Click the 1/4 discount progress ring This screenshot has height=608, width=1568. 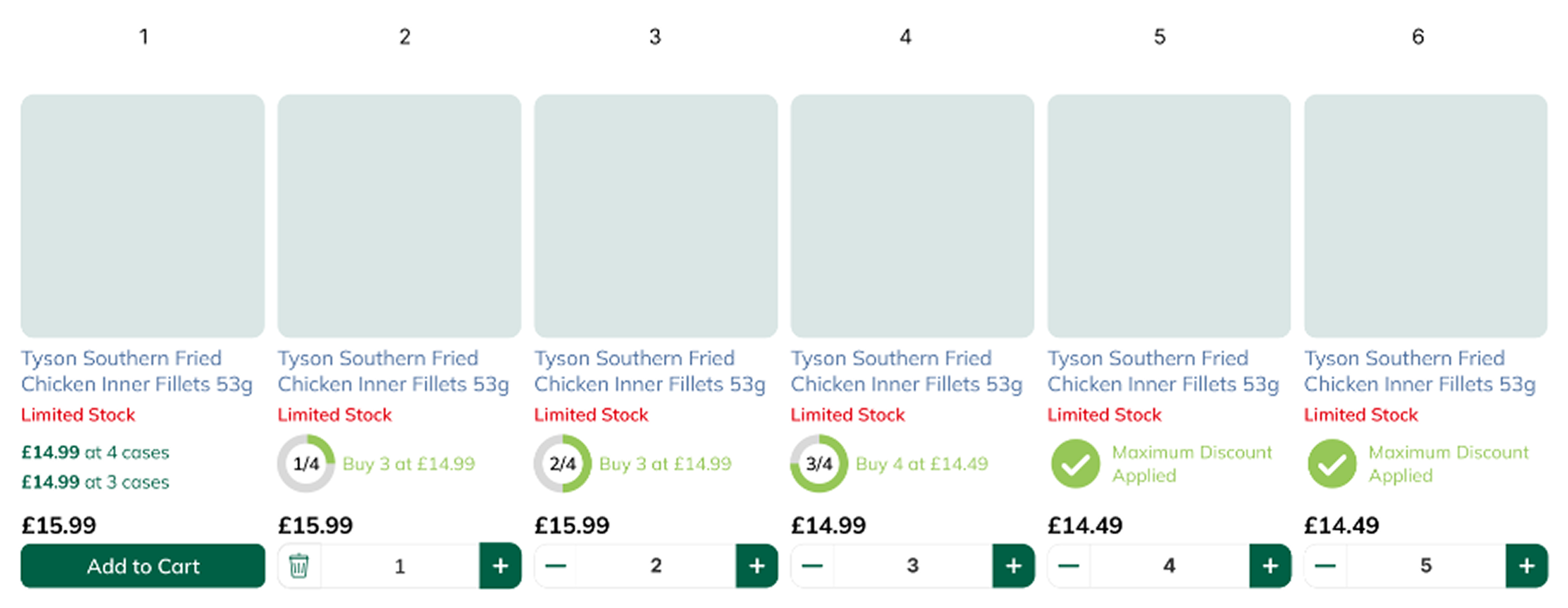pos(306,464)
